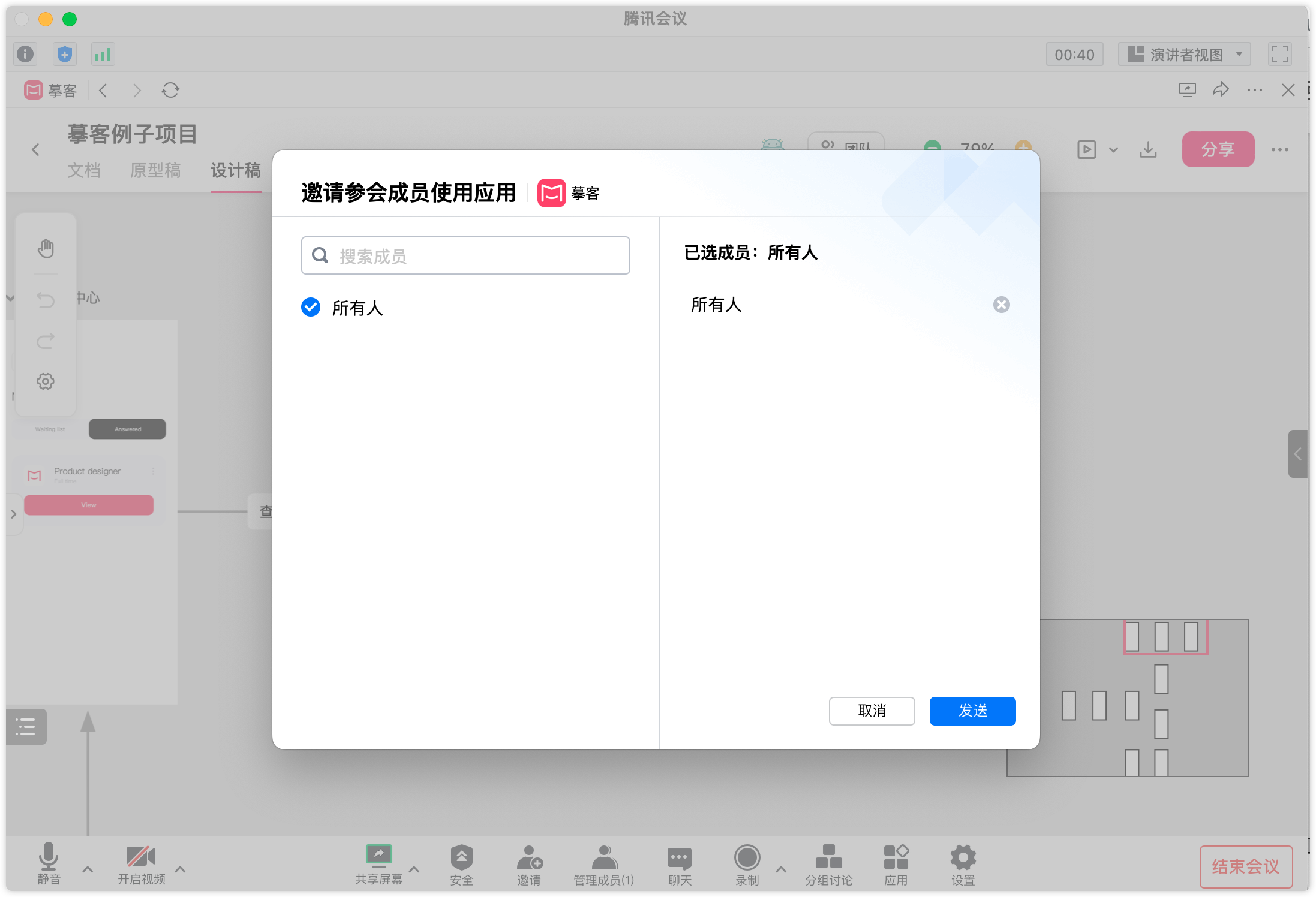Expand recording options chevron
The image size is (1316, 897).
(x=781, y=869)
